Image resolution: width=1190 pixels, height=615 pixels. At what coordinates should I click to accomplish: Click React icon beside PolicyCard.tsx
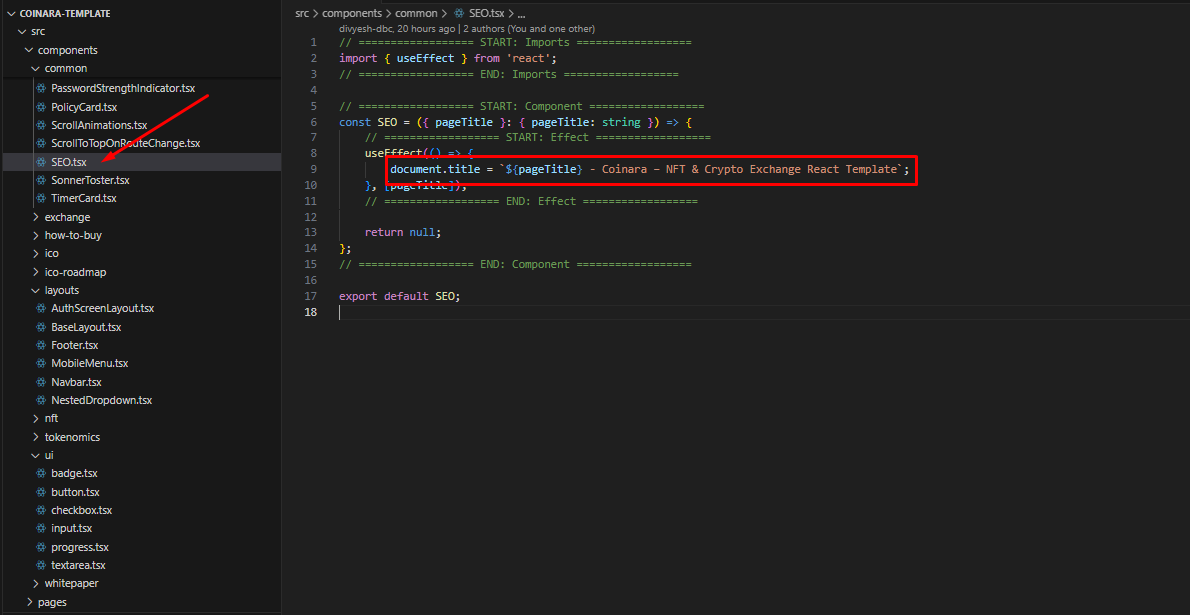click(x=42, y=107)
